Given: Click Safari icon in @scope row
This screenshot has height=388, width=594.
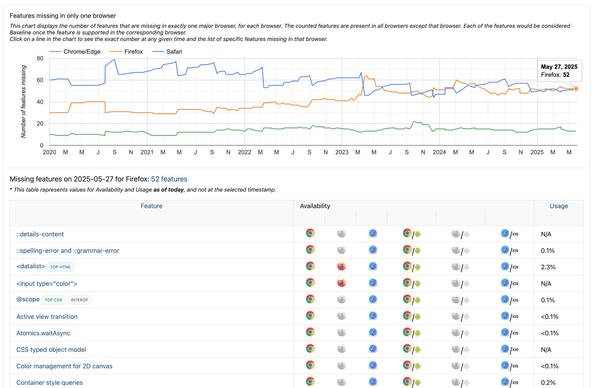Looking at the screenshot, I should (x=373, y=299).
